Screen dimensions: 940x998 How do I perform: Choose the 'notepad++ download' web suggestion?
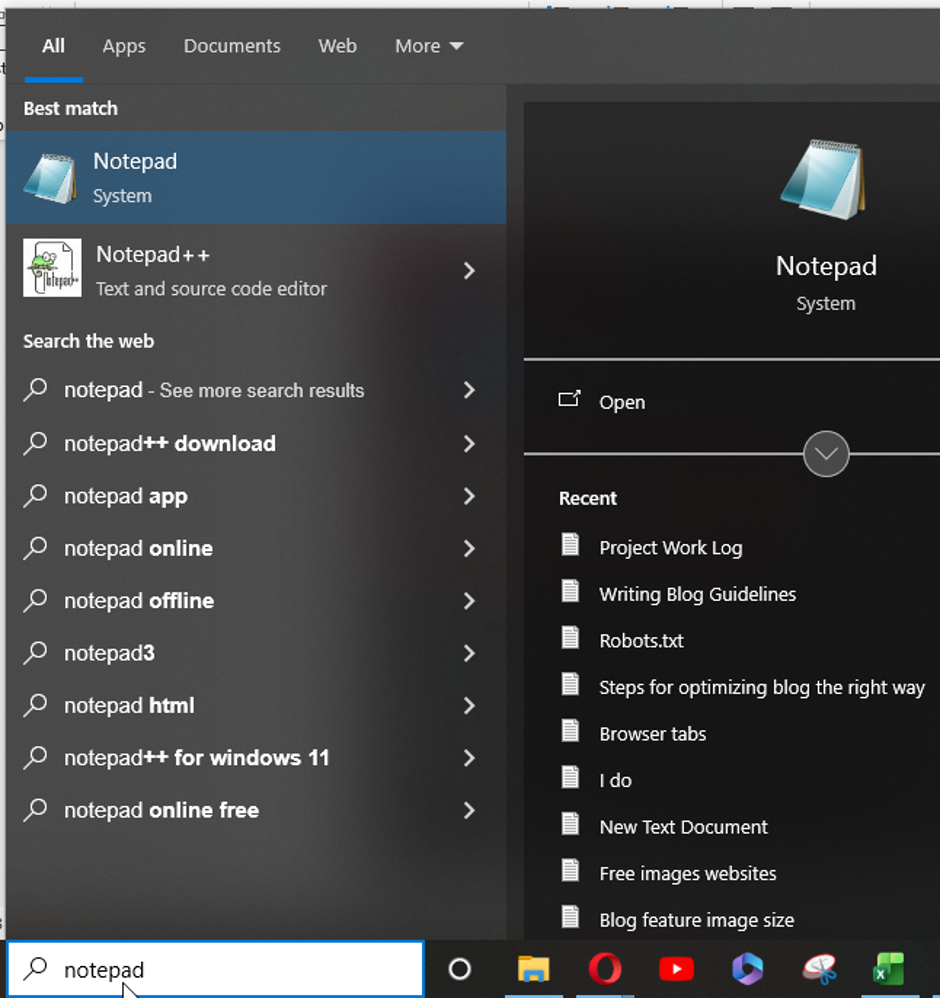coord(256,443)
